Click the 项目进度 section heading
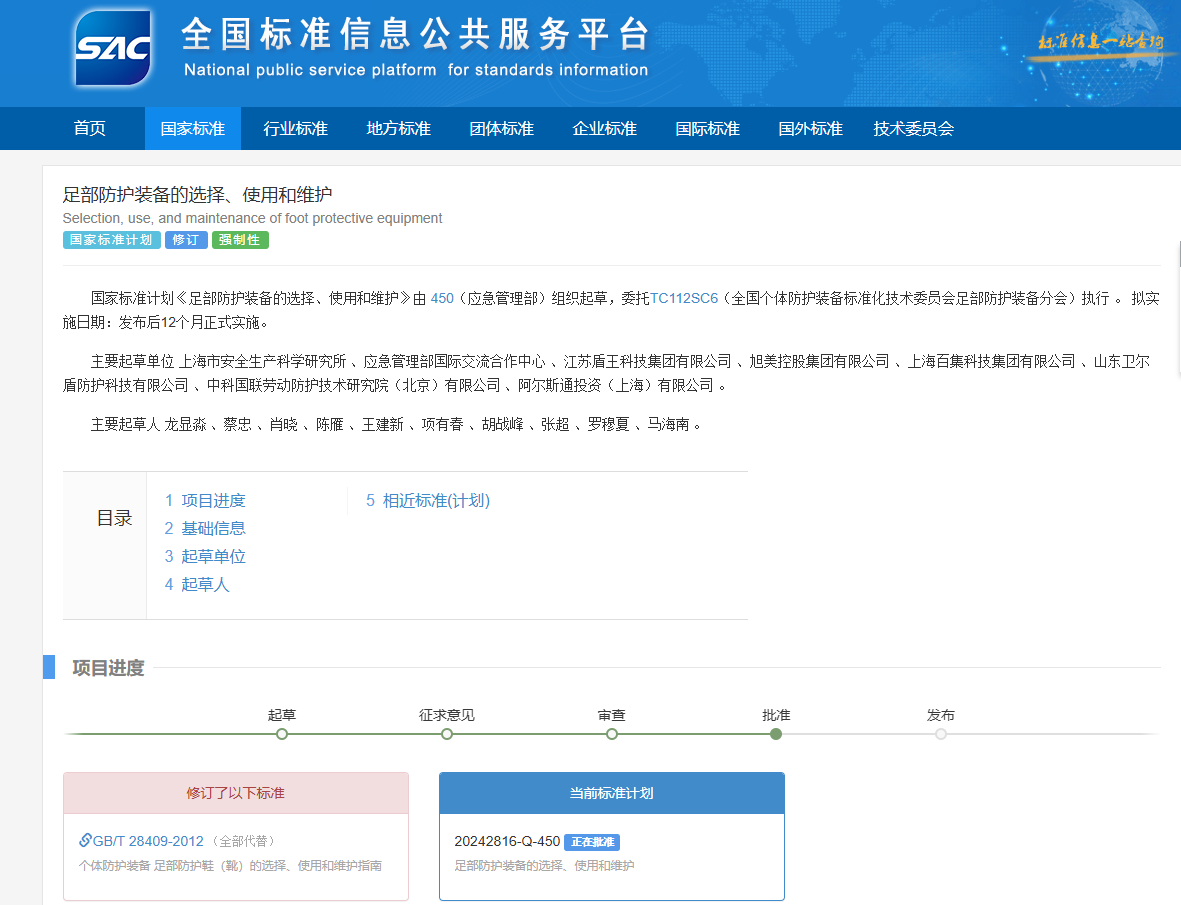The height and width of the screenshot is (905, 1181). pos(108,668)
